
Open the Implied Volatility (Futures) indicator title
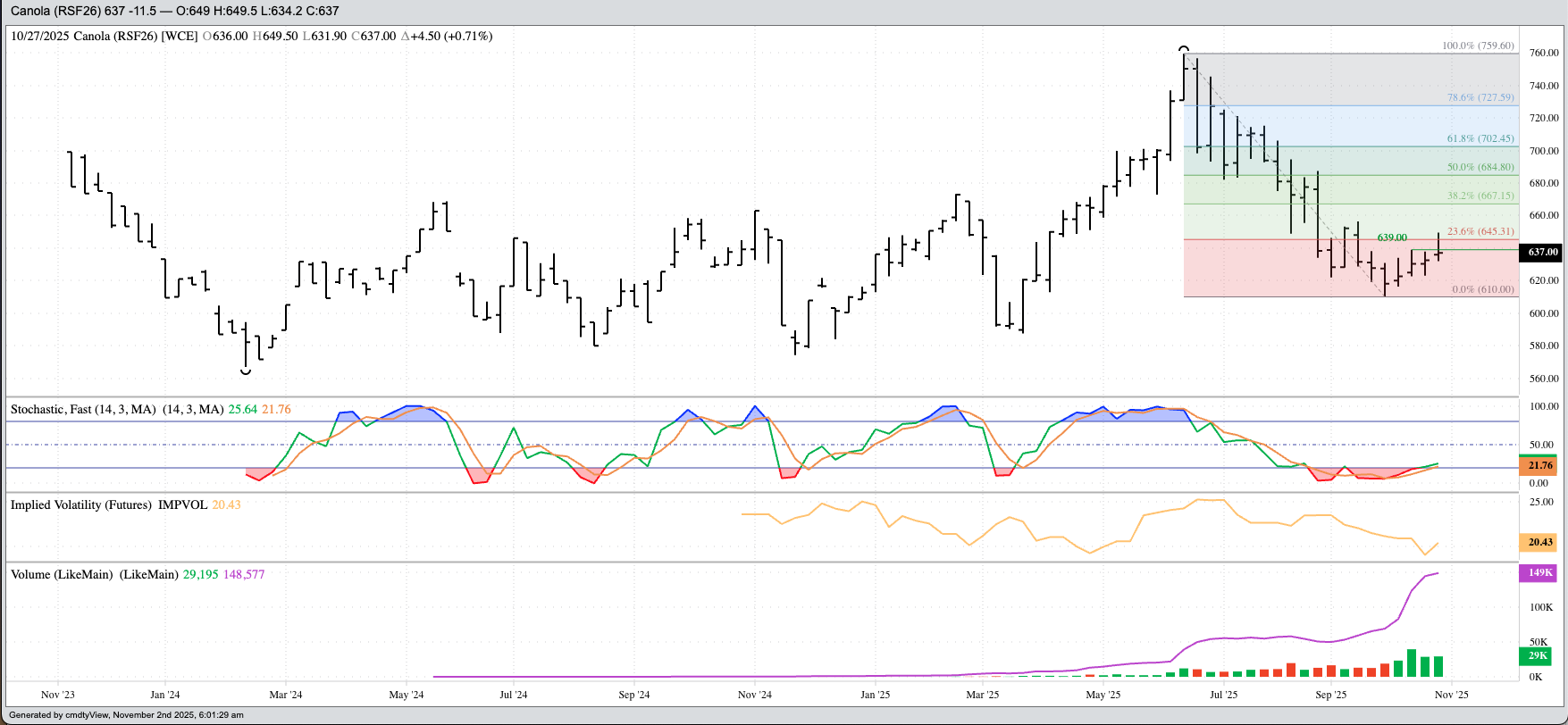point(80,505)
